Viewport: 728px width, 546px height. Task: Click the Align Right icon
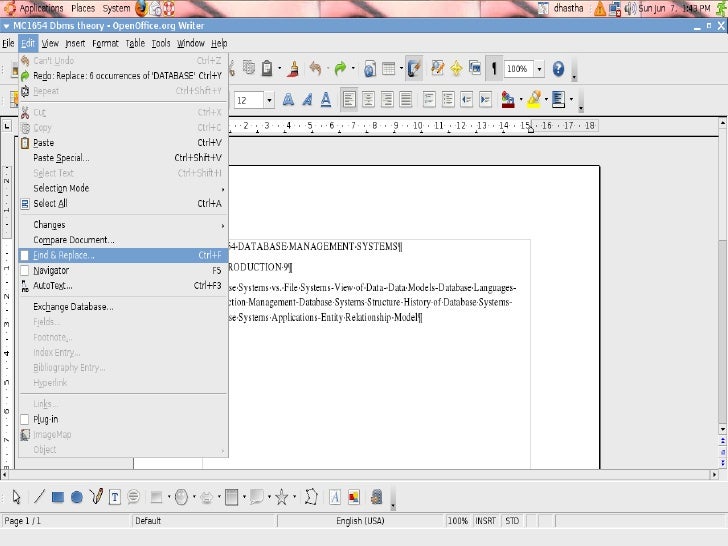coord(387,99)
